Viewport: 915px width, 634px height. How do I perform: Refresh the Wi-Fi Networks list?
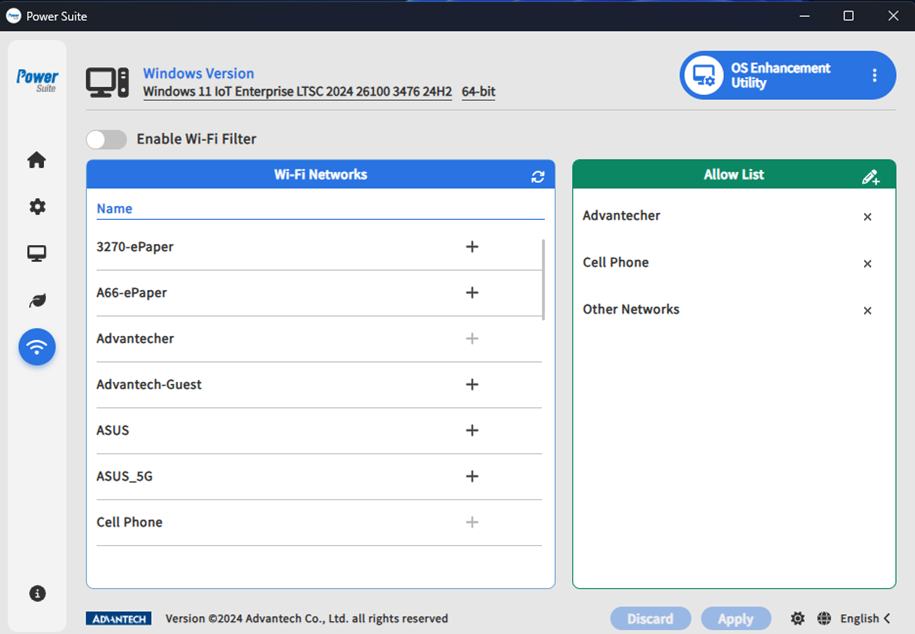538,176
